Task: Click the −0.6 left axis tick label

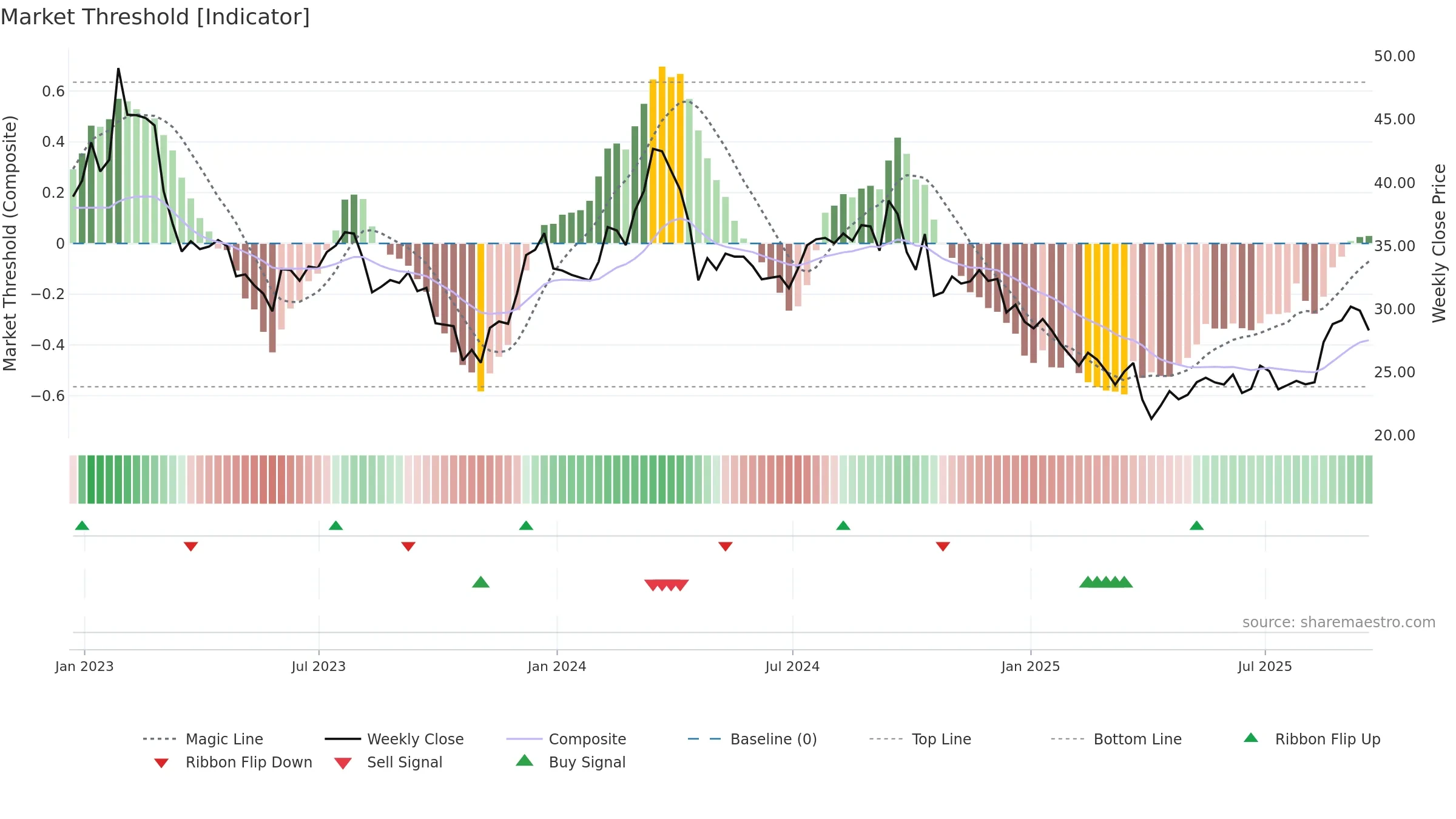Action: point(48,396)
